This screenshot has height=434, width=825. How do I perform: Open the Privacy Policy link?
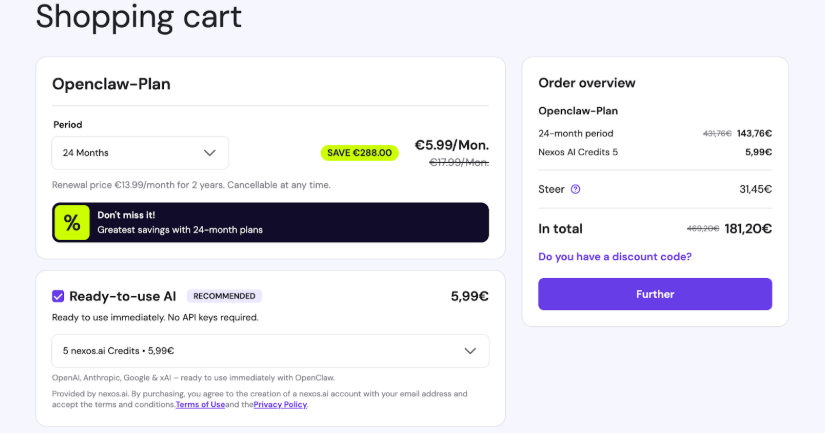pyautogui.click(x=279, y=405)
